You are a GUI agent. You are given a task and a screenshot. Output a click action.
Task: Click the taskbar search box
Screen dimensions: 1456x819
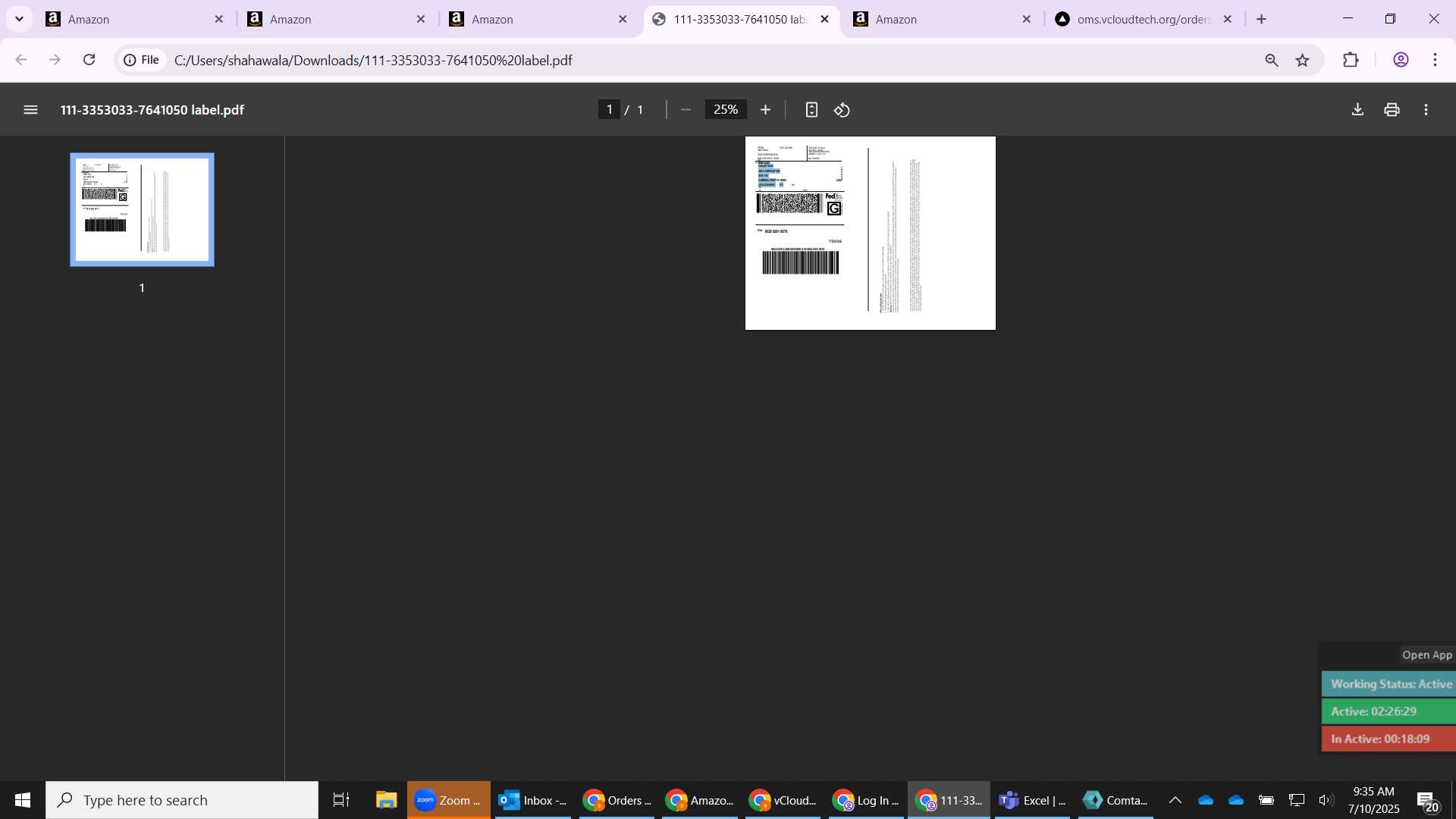(182, 800)
